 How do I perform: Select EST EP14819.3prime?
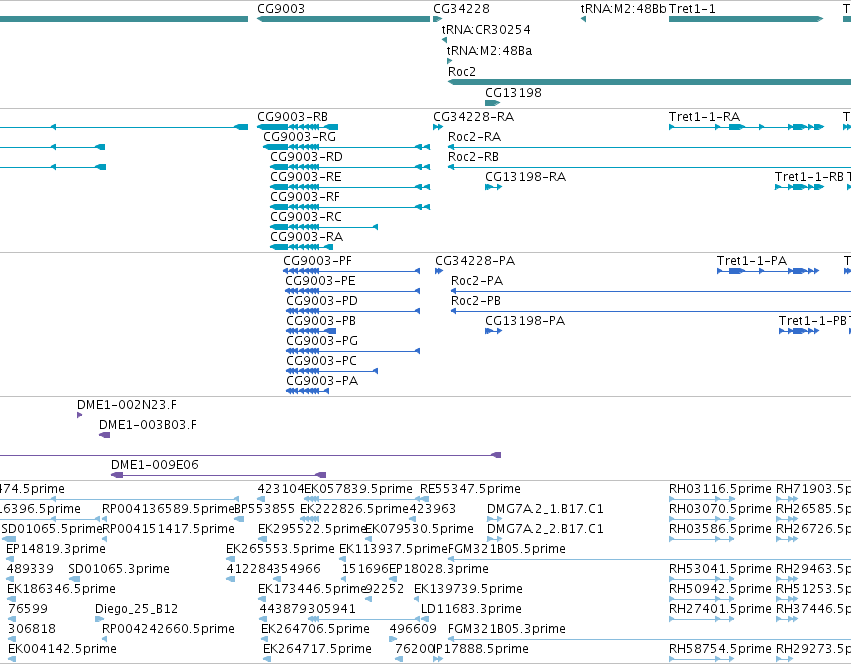(55, 549)
